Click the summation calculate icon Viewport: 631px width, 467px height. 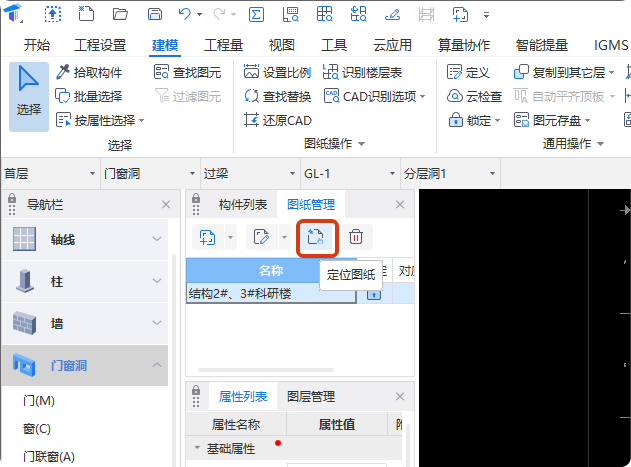pos(256,15)
